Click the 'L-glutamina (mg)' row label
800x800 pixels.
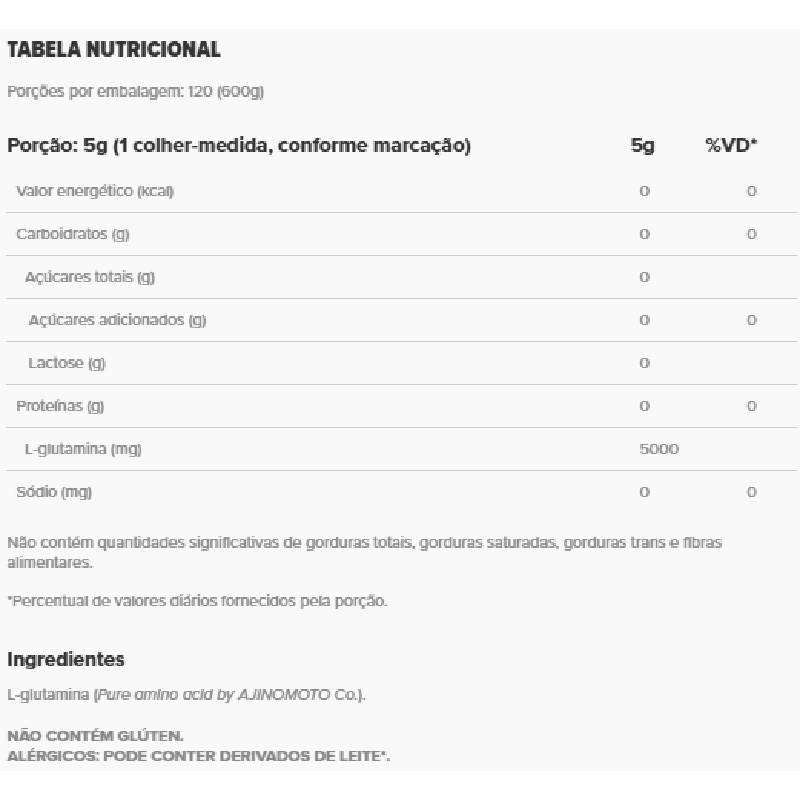tap(83, 449)
